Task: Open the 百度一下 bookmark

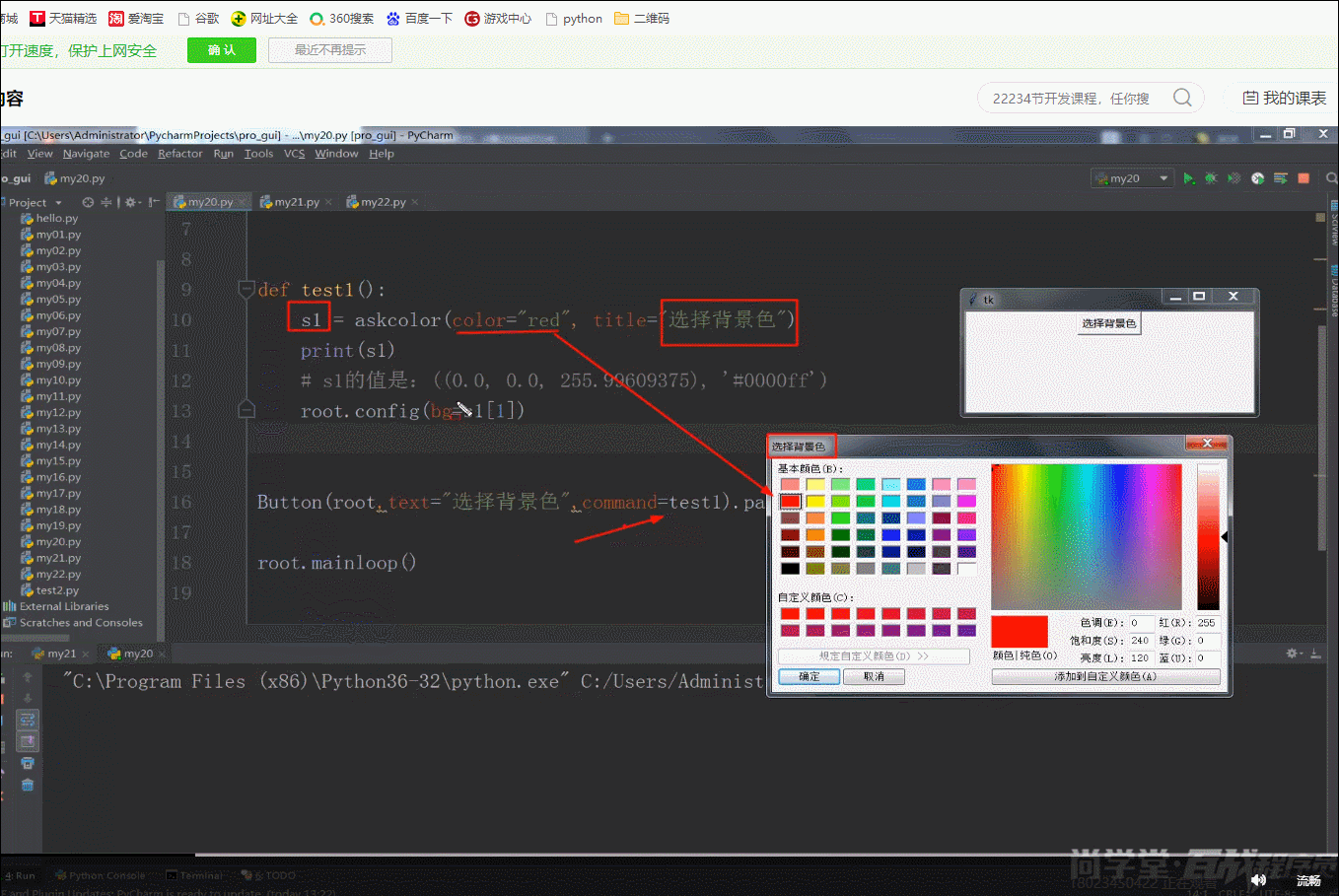Action: 419,18
